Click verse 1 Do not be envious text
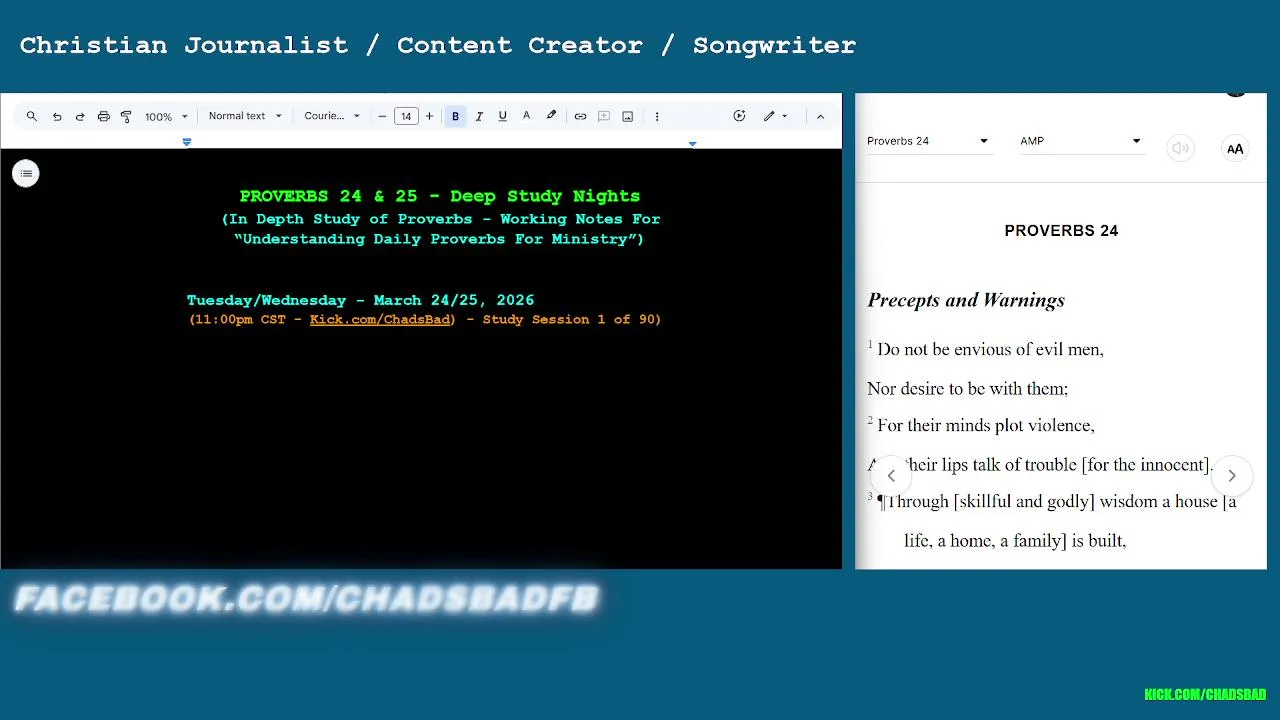1280x720 pixels. tap(990, 349)
